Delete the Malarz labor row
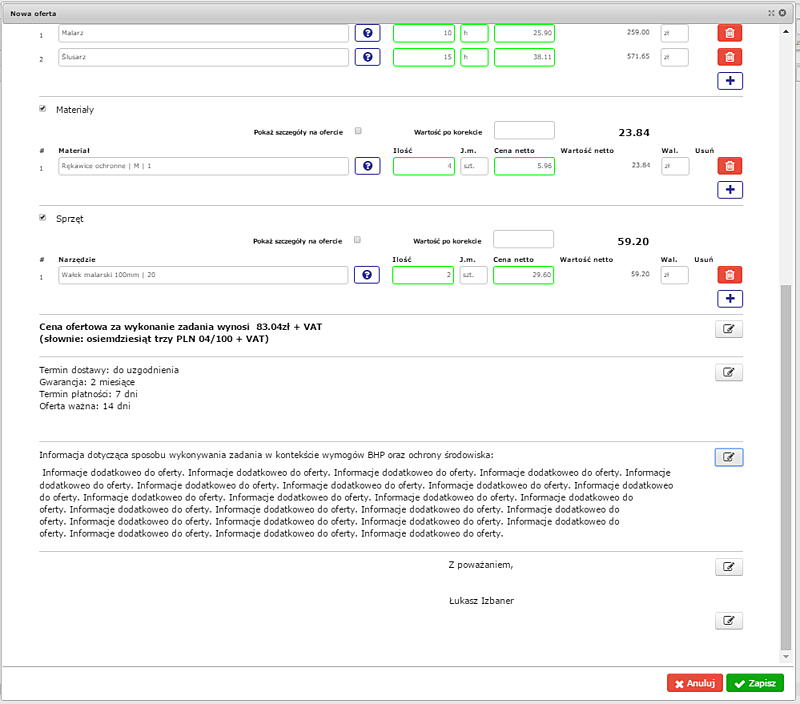Image resolution: width=800 pixels, height=704 pixels. coord(730,33)
